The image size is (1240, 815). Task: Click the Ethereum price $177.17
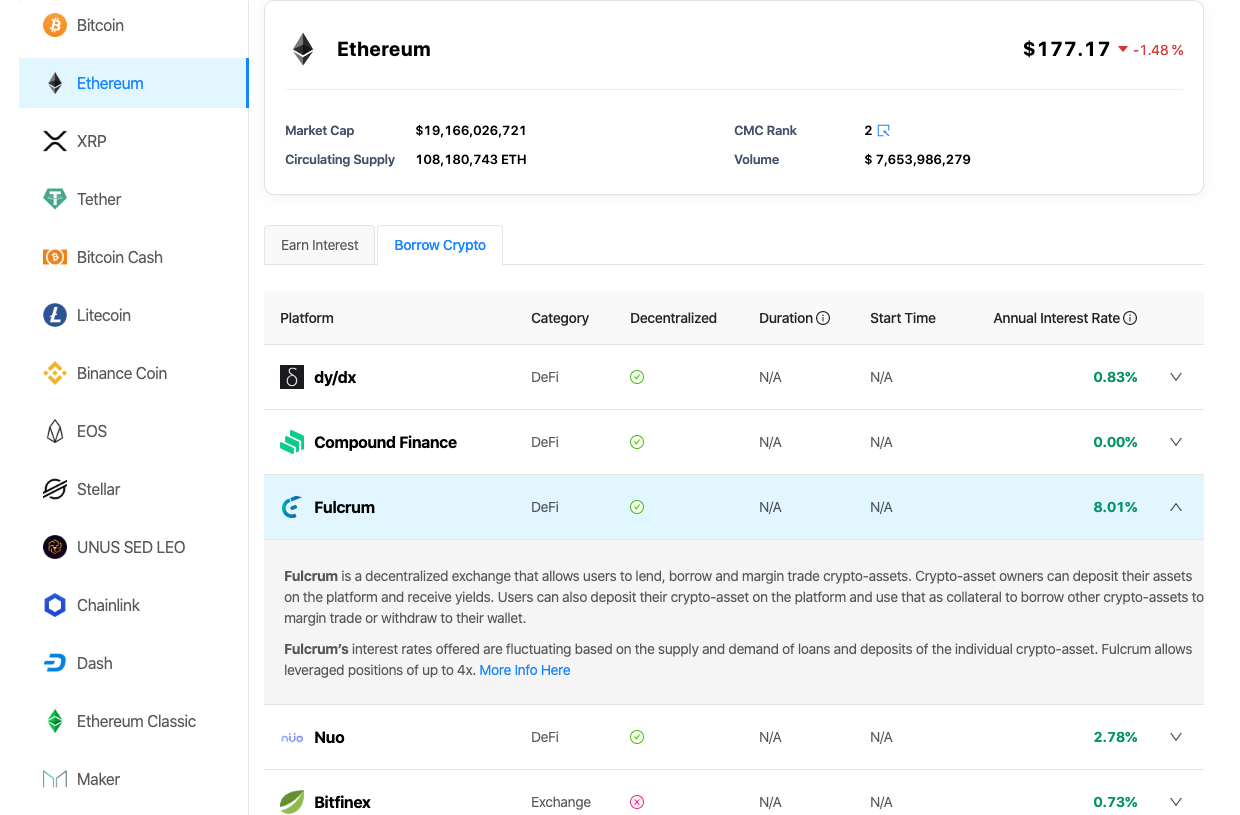click(x=1067, y=49)
